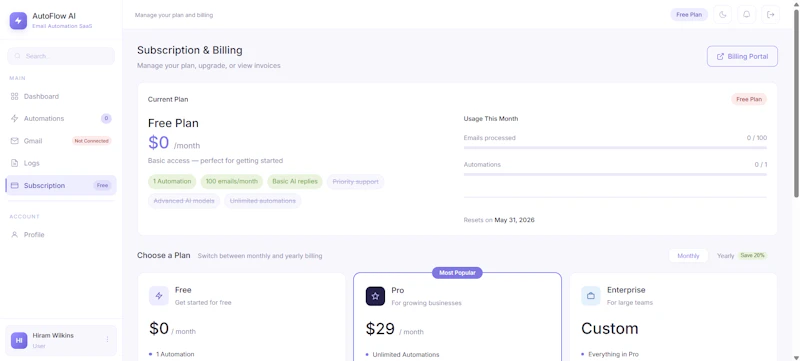Click the 1 Automation feature tag
Viewport: 800px width, 361px height.
(172, 182)
